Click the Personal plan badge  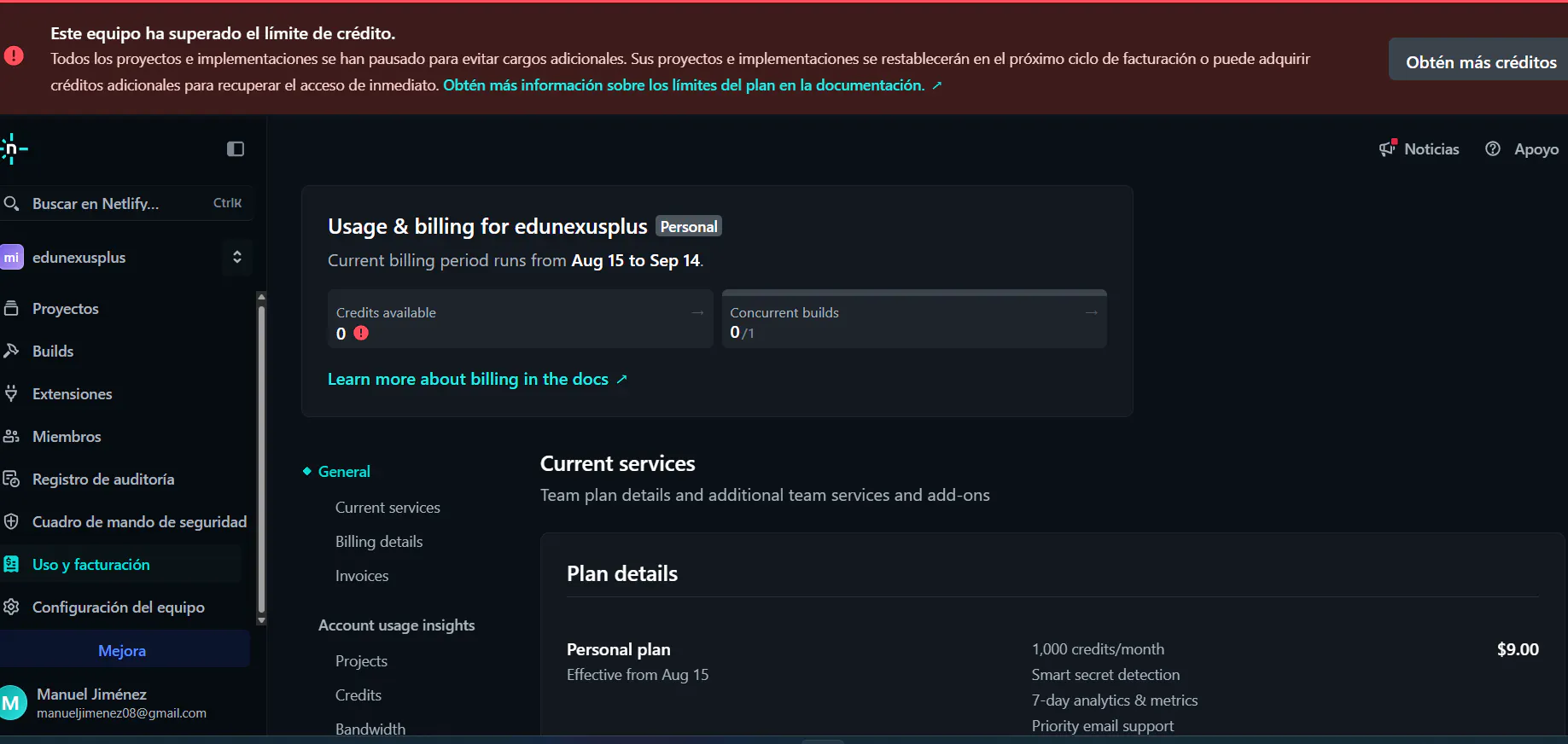pyautogui.click(x=689, y=226)
